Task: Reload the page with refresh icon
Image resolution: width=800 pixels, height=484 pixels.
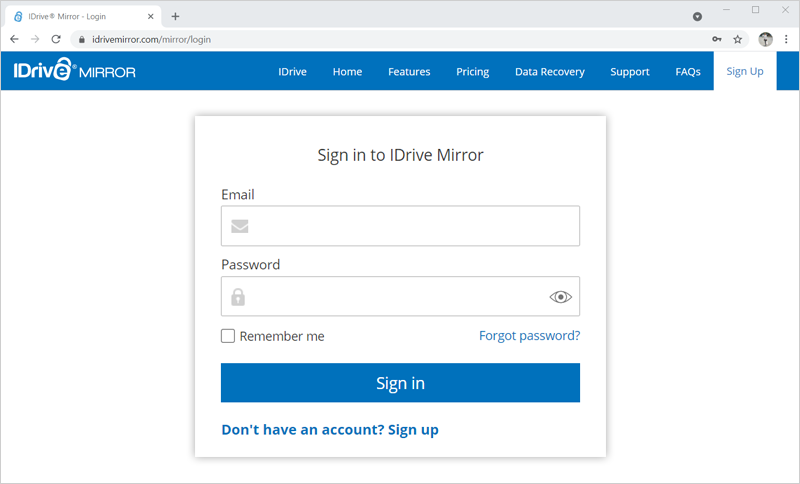Action: [56, 39]
